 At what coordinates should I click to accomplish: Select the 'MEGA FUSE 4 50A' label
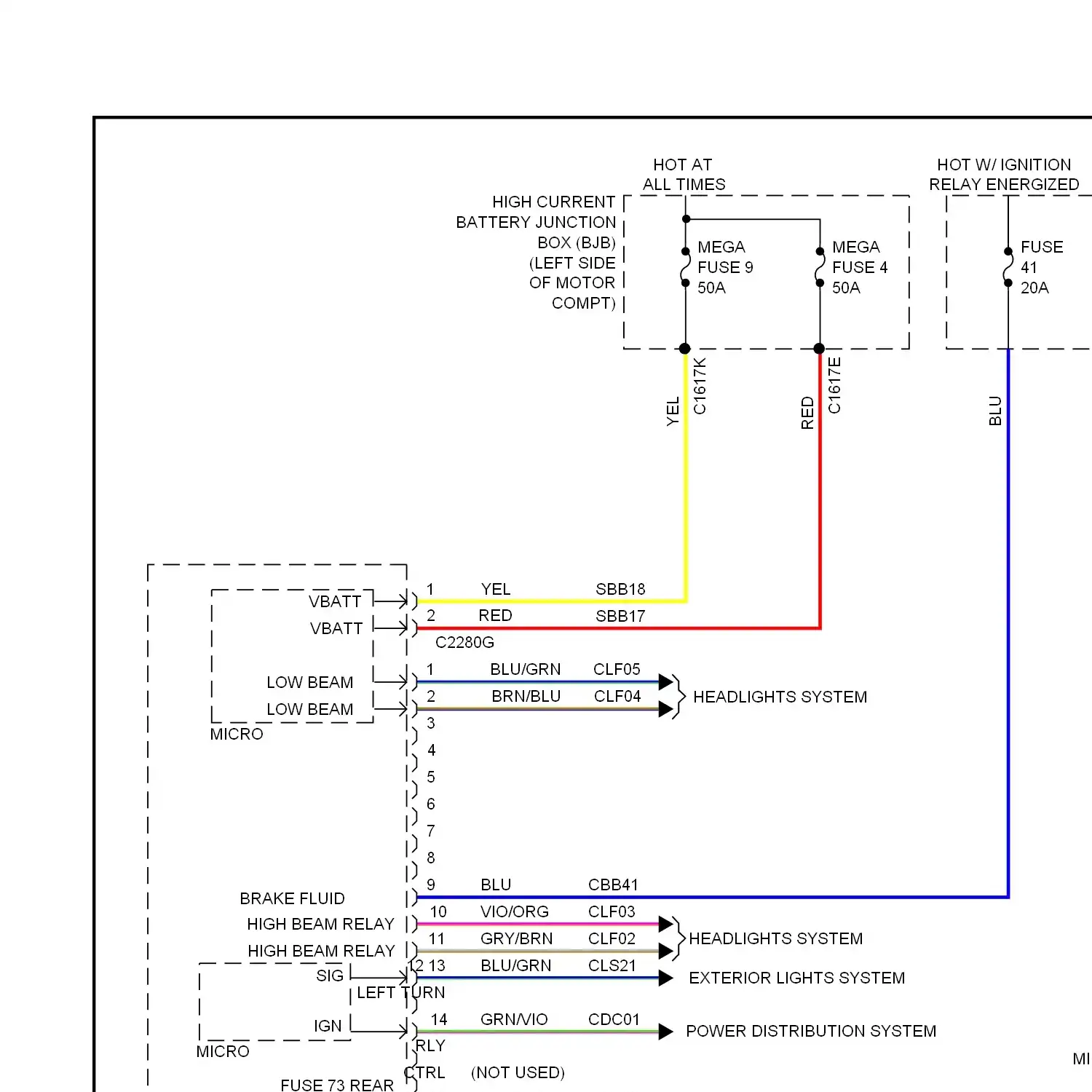[860, 267]
